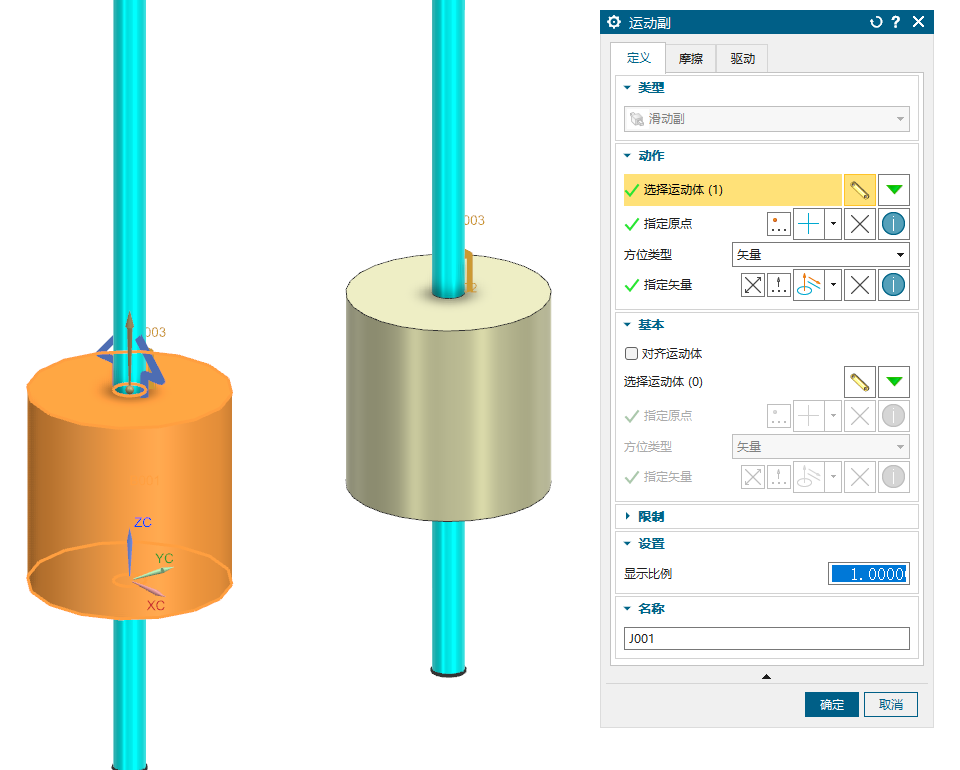Click the 取消 button

(890, 705)
